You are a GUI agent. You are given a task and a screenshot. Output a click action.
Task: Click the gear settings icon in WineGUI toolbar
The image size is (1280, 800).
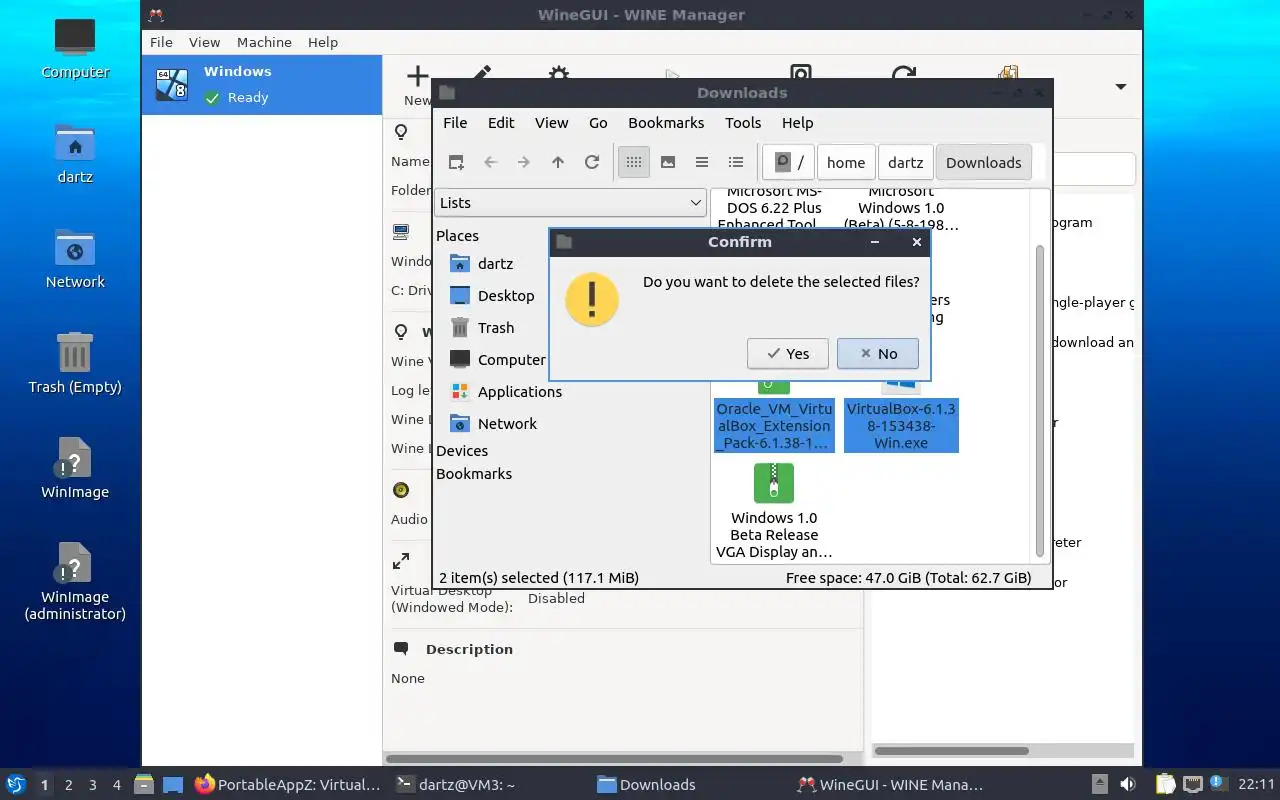pyautogui.click(x=559, y=74)
